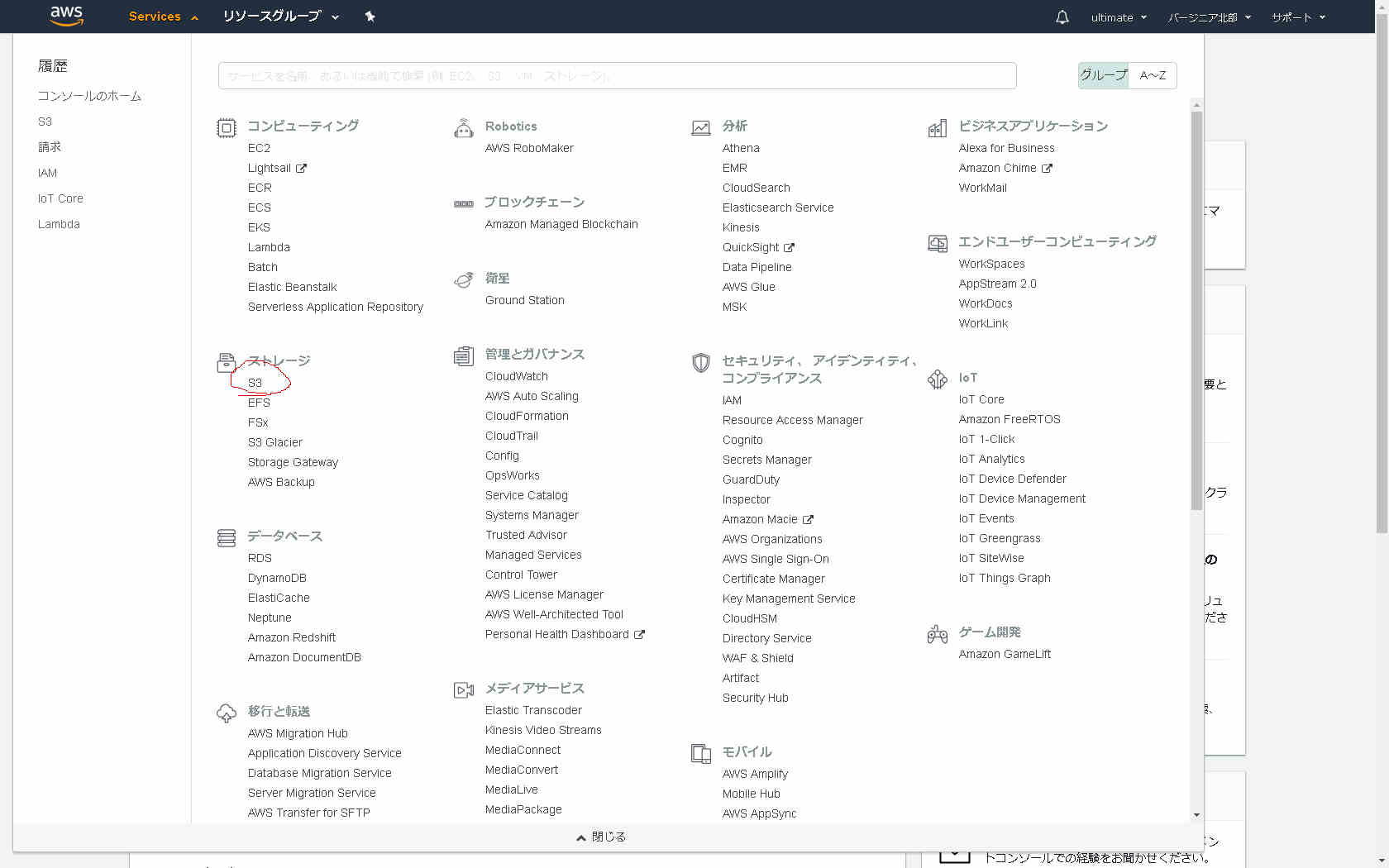Screen dimensions: 1389x868
Task: Click external link icon beside Lightsail
Action: tap(301, 169)
